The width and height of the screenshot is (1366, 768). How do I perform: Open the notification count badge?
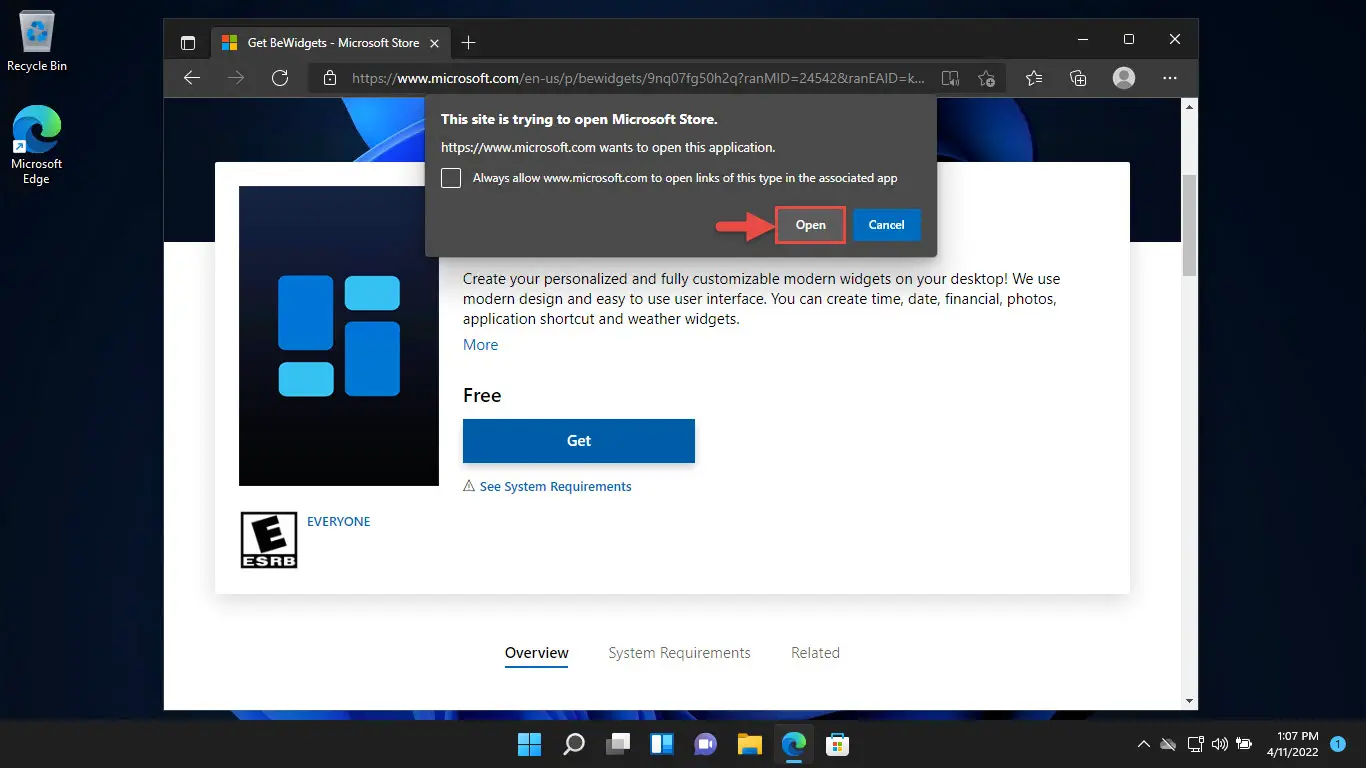(1338, 744)
